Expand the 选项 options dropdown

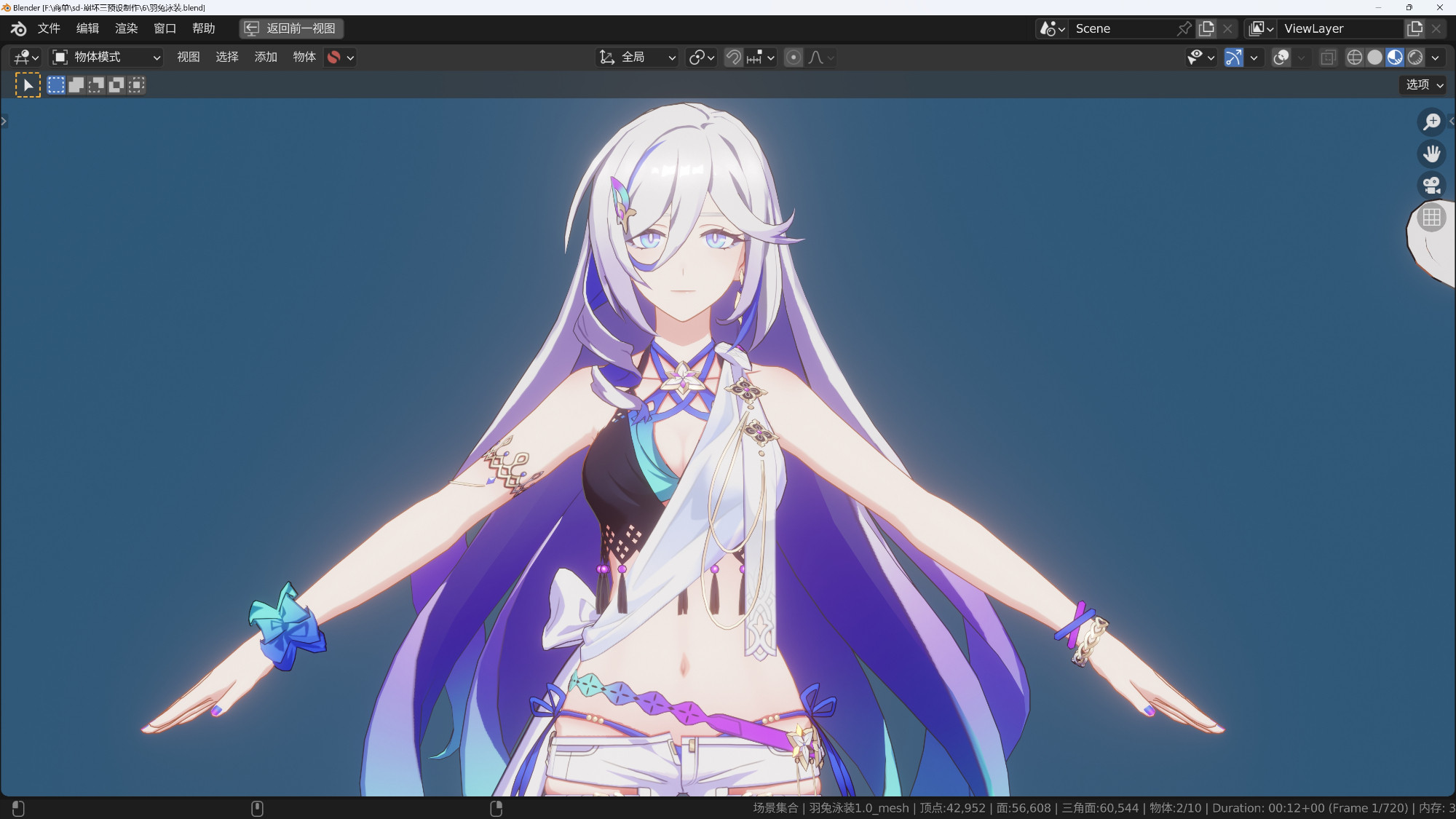click(x=1423, y=85)
